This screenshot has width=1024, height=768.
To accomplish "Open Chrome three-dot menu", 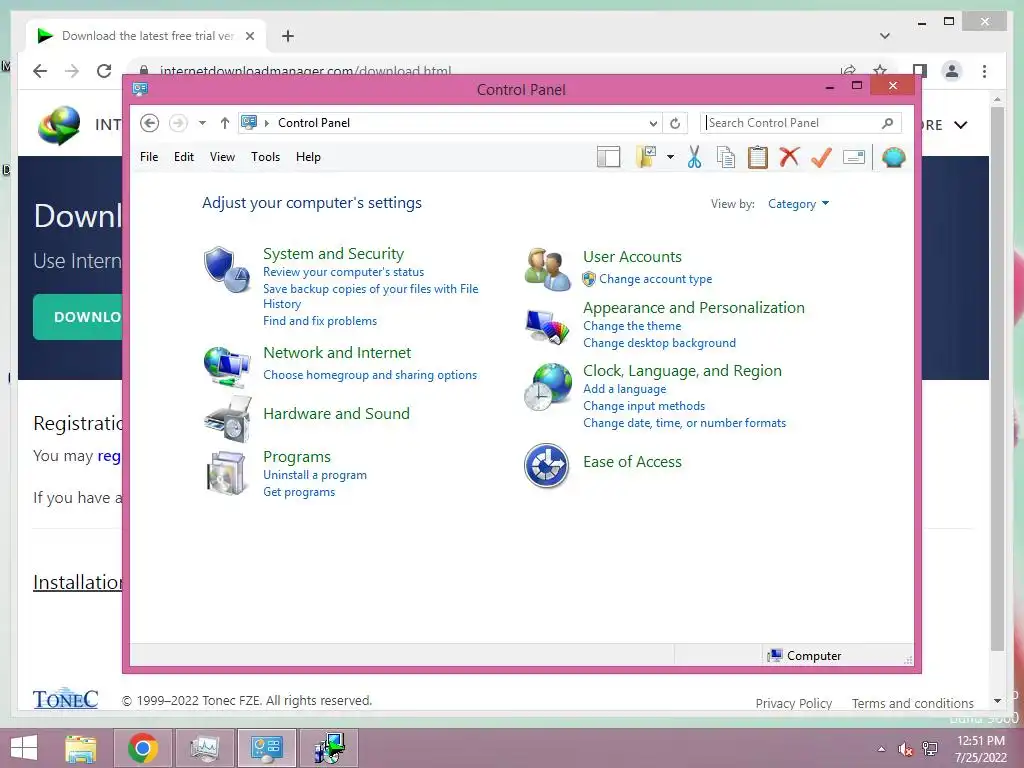I will pyautogui.click(x=984, y=71).
